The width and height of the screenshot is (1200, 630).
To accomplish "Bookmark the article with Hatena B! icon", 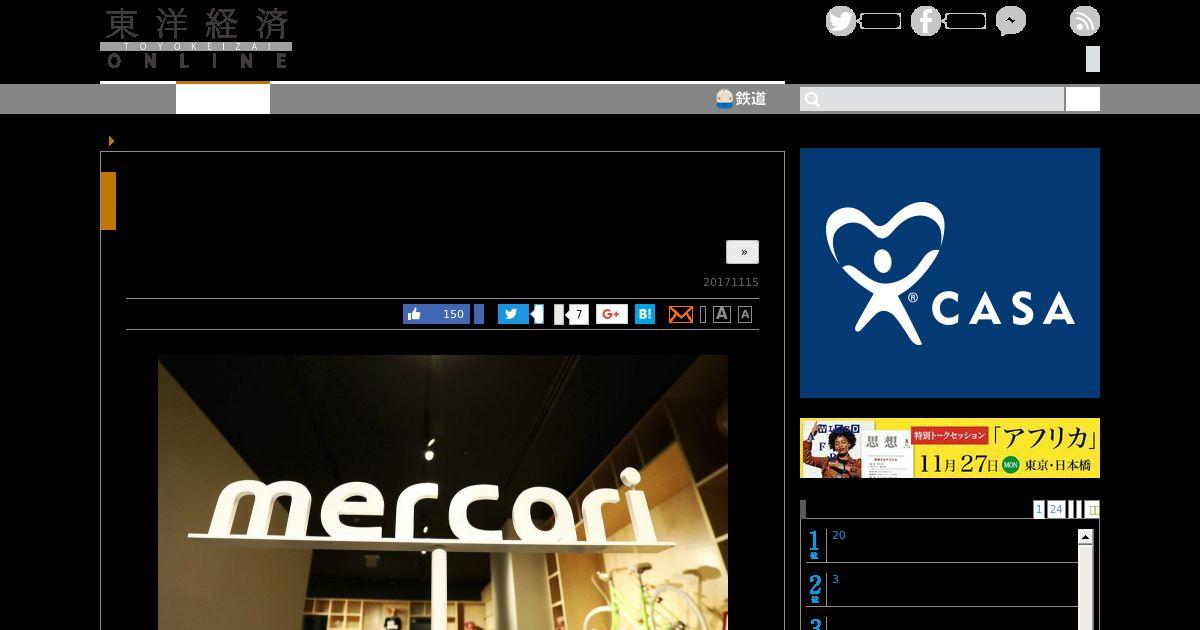I will coord(645,314).
